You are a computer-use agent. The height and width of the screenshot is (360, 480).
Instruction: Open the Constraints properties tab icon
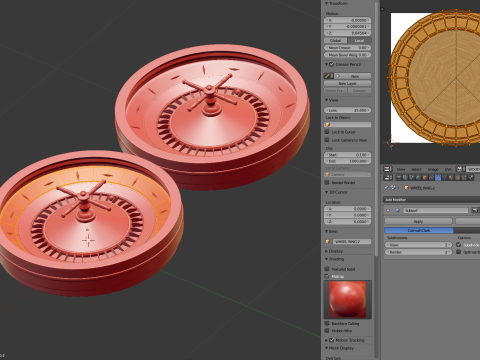coord(431,178)
